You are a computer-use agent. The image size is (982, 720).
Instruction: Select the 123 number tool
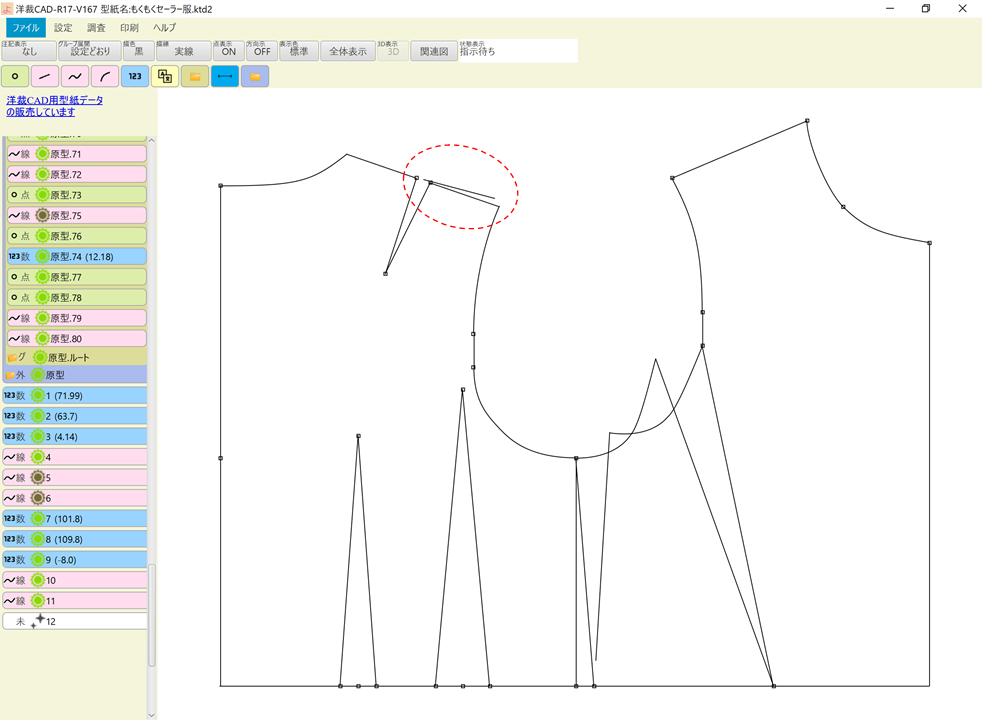tap(134, 76)
